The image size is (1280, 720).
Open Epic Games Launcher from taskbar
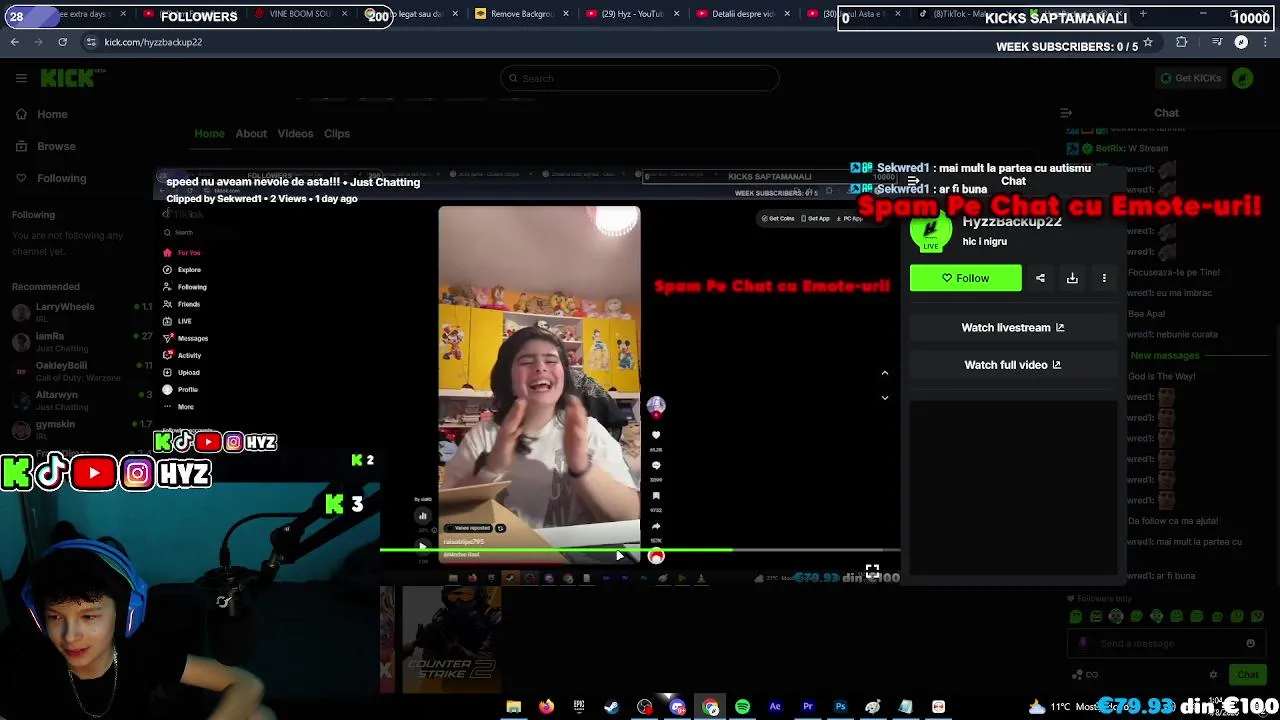[x=579, y=707]
